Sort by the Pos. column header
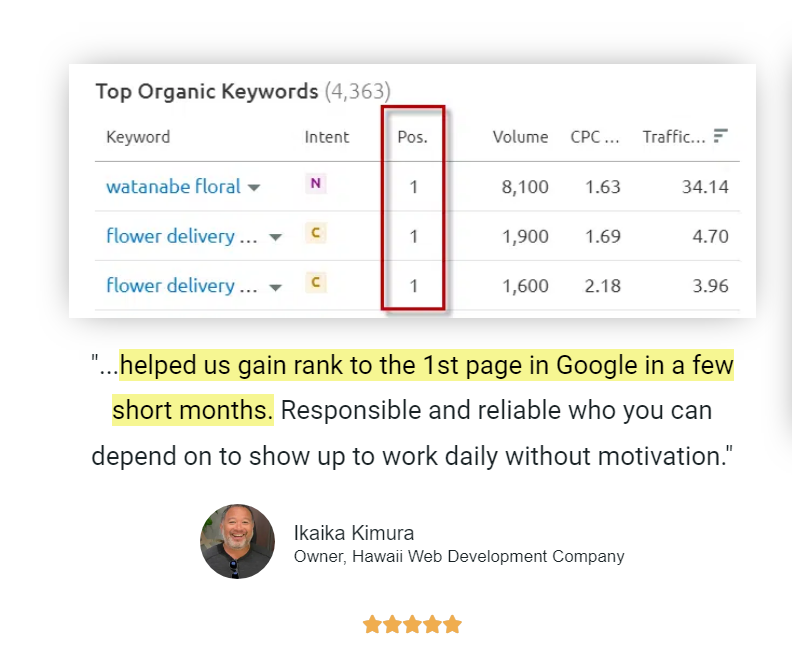Viewport: 792px width, 667px height. point(412,137)
